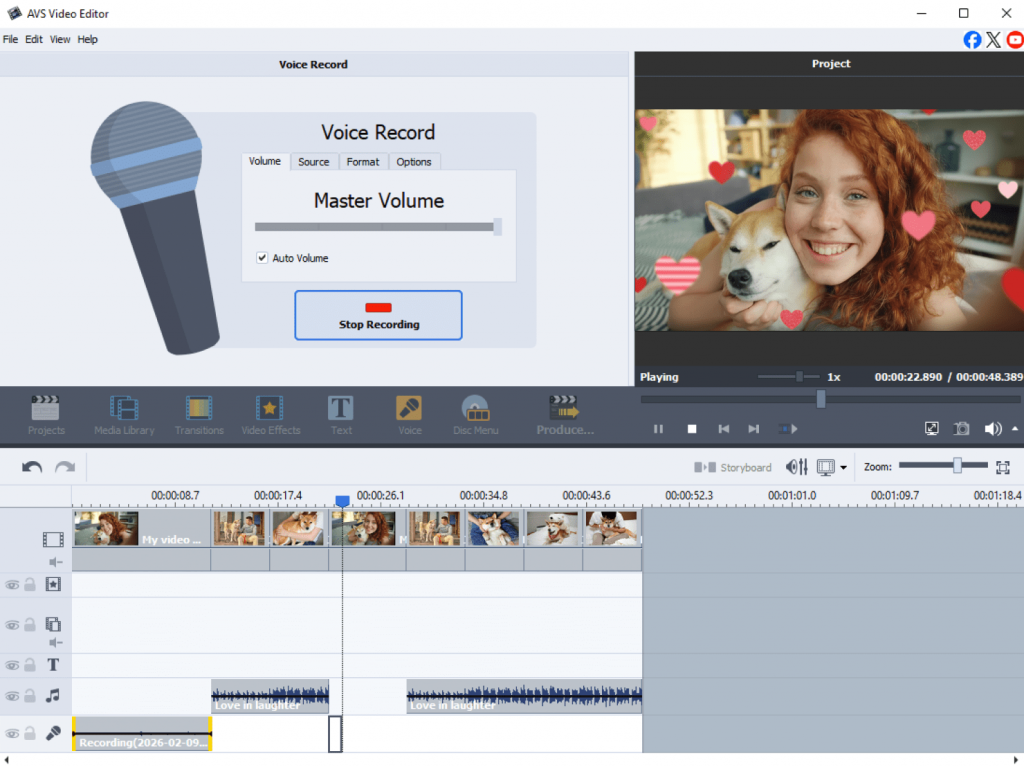Open the File menu
The width and height of the screenshot is (1024, 767).
click(x=10, y=39)
